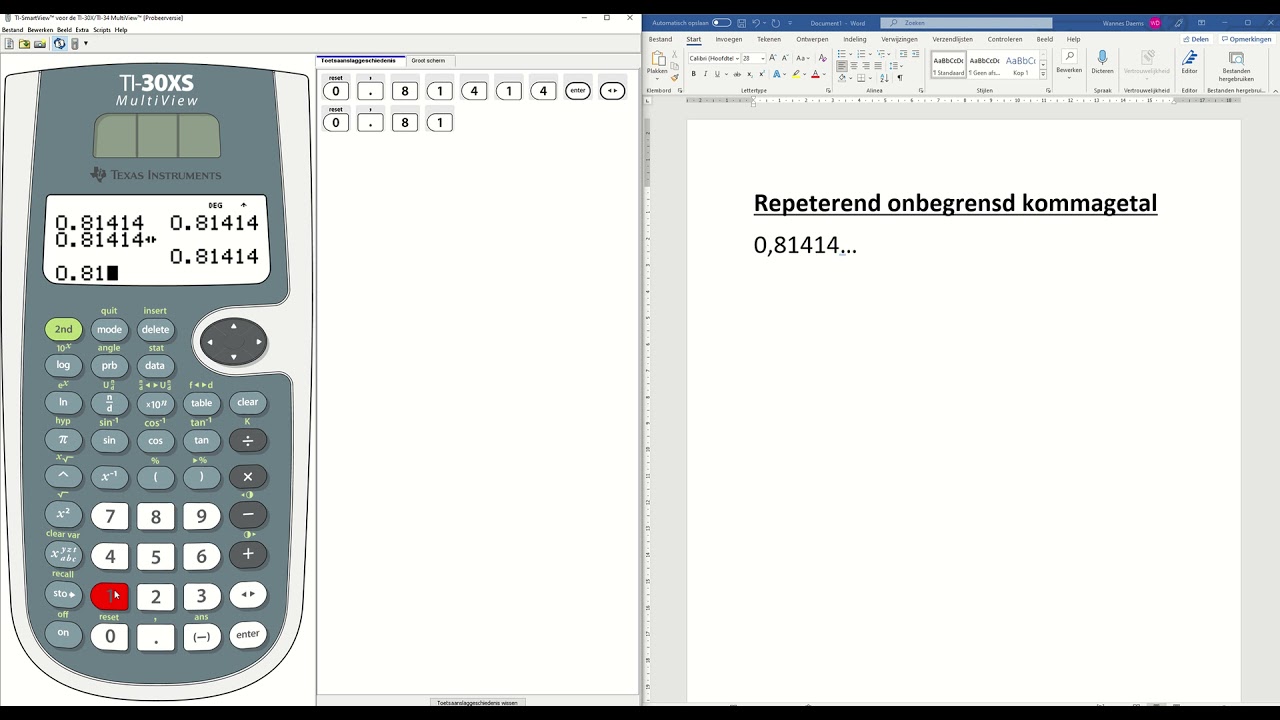The height and width of the screenshot is (720, 1280).
Task: Click the text highlight color button
Action: (x=795, y=74)
